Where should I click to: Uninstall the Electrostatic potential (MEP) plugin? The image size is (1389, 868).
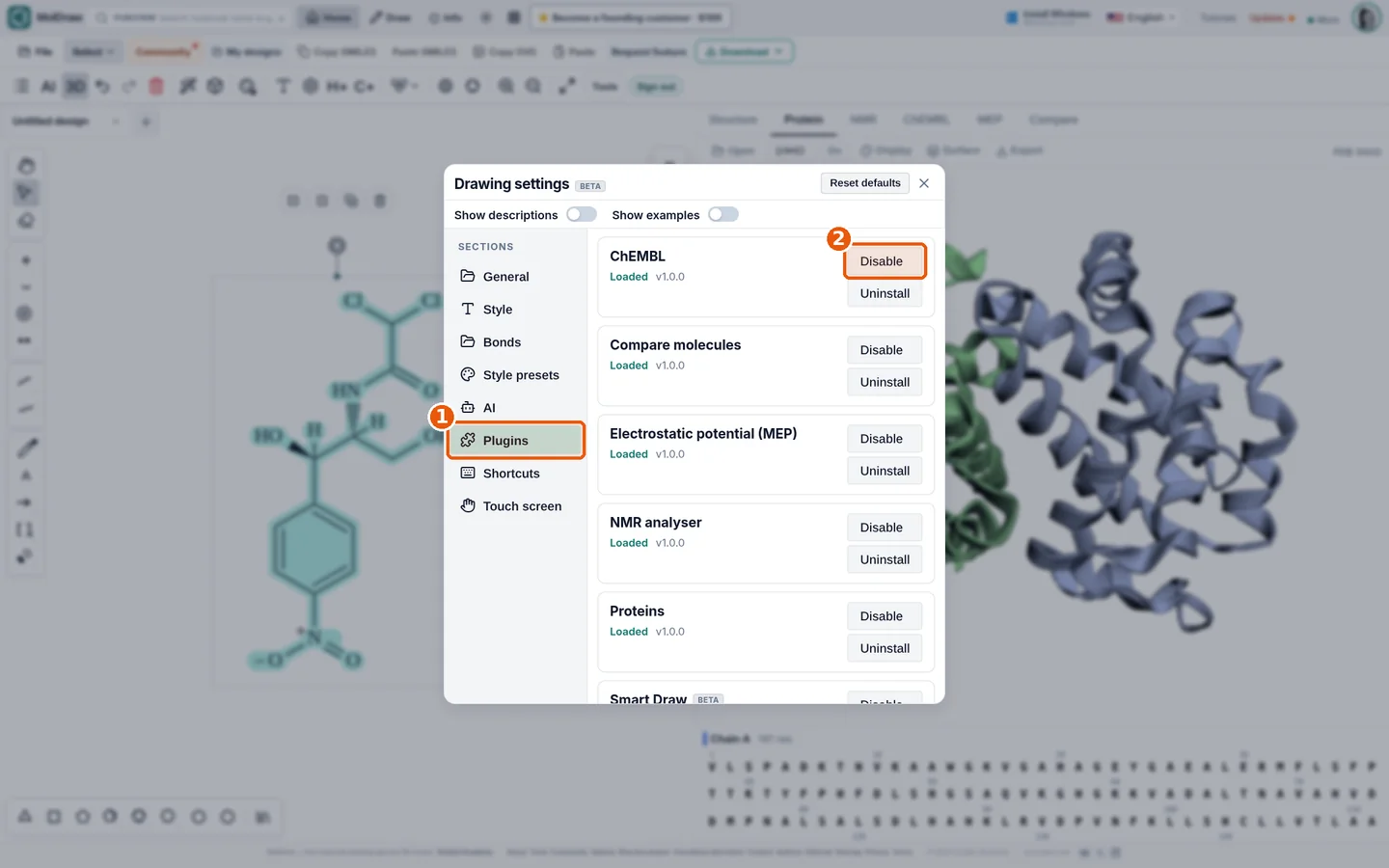point(885,471)
